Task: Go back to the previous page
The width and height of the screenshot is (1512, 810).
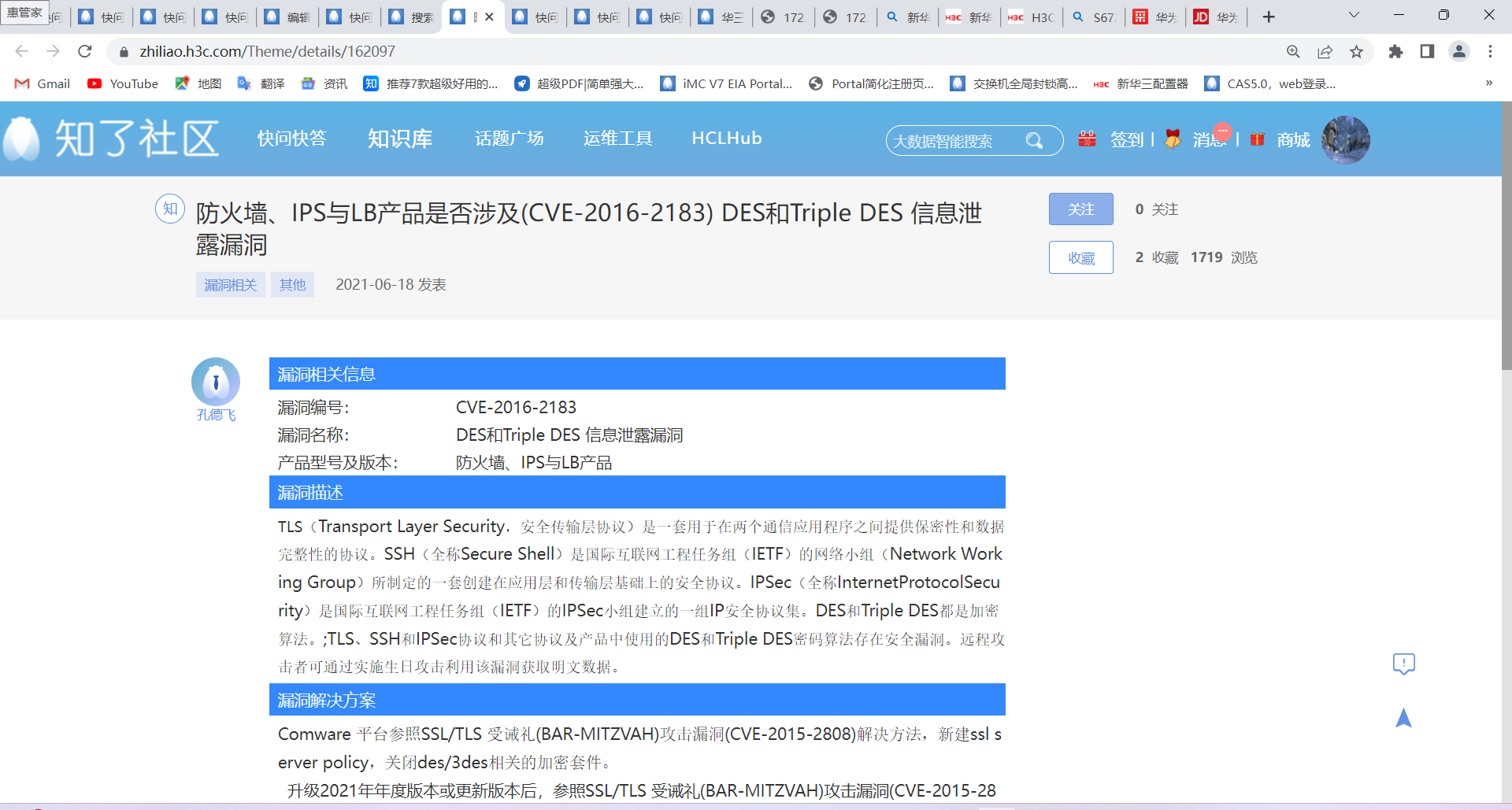Action: 21,51
